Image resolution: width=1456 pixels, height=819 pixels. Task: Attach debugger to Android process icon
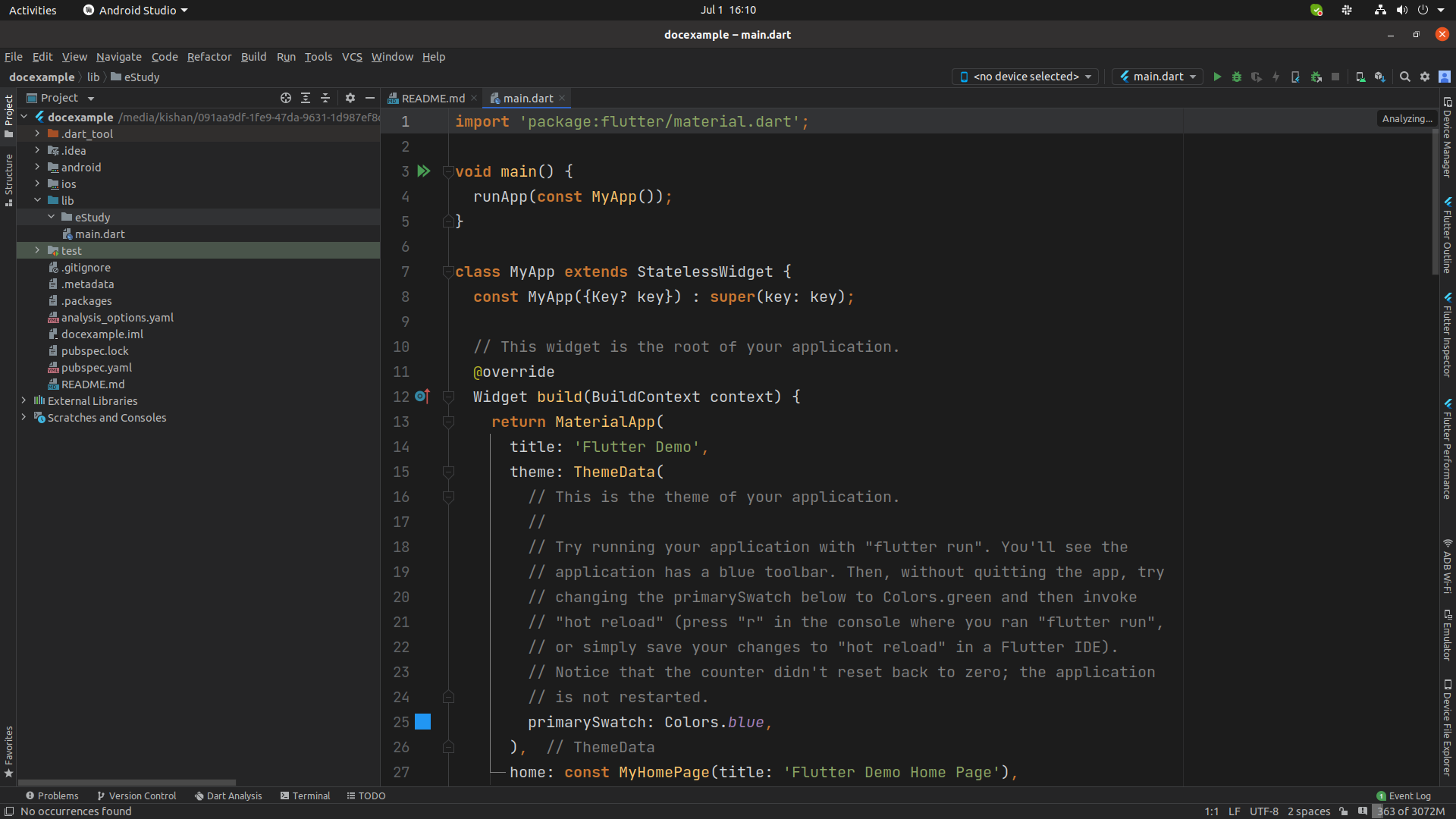1316,77
